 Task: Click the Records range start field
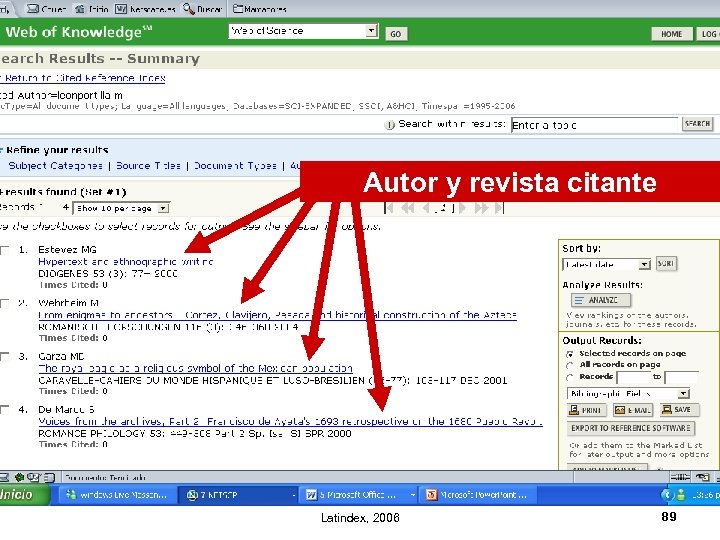pyautogui.click(x=634, y=377)
